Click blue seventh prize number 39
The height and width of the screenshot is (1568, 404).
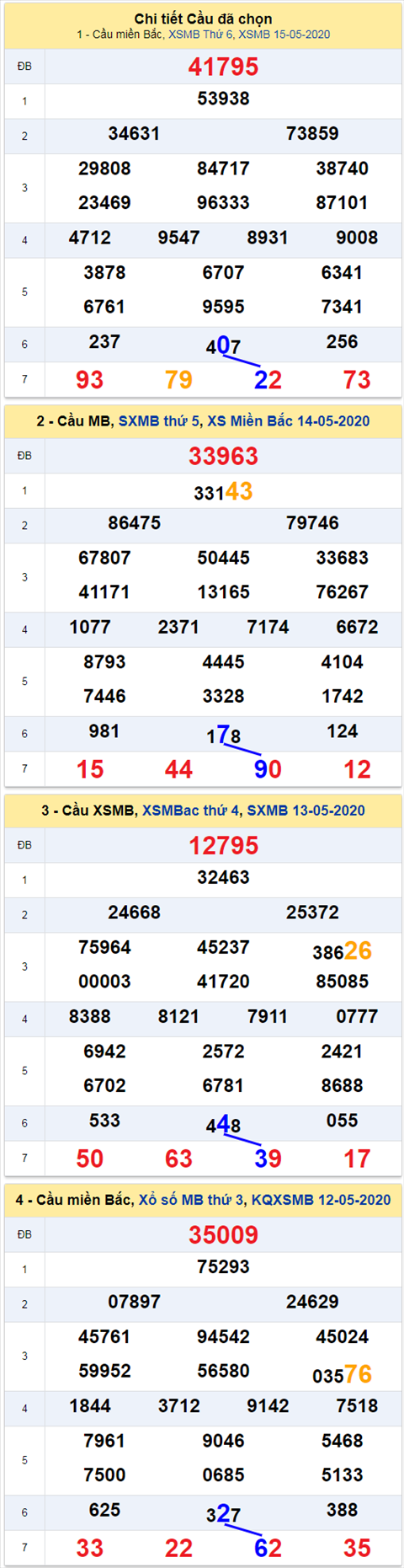pos(268,1159)
